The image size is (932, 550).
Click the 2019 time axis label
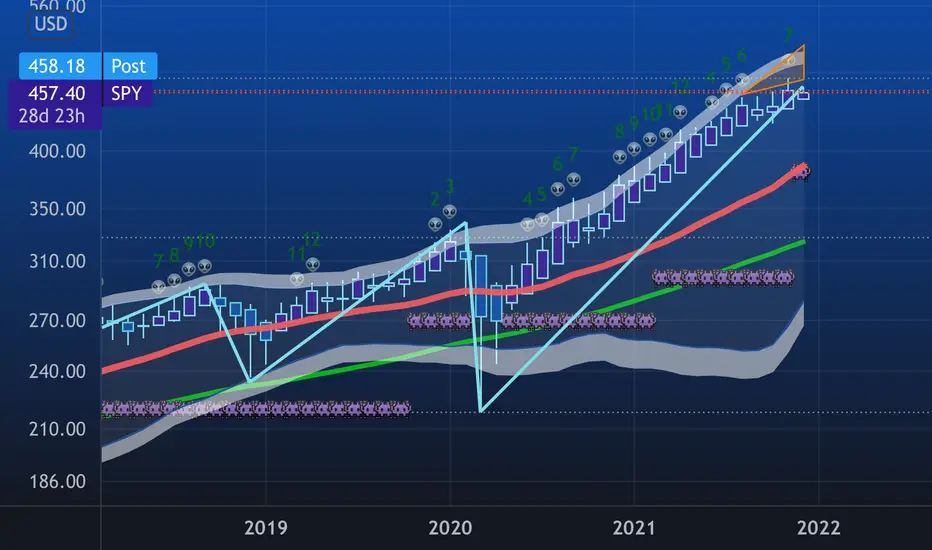pyautogui.click(x=266, y=527)
